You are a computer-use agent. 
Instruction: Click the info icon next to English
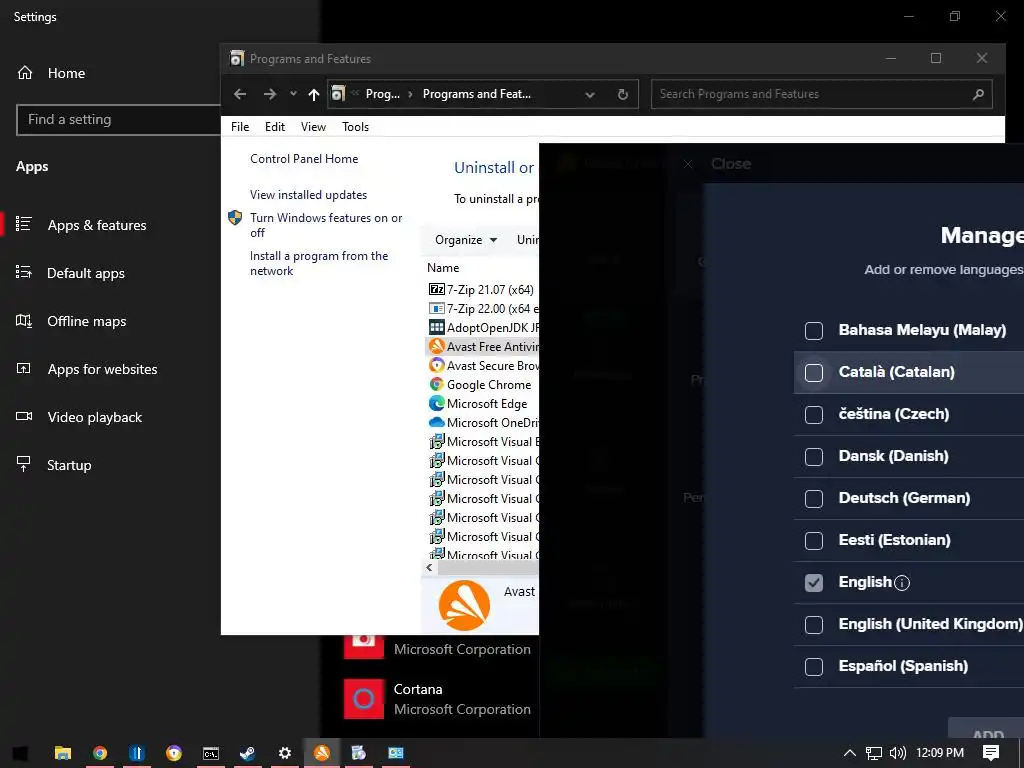click(902, 583)
